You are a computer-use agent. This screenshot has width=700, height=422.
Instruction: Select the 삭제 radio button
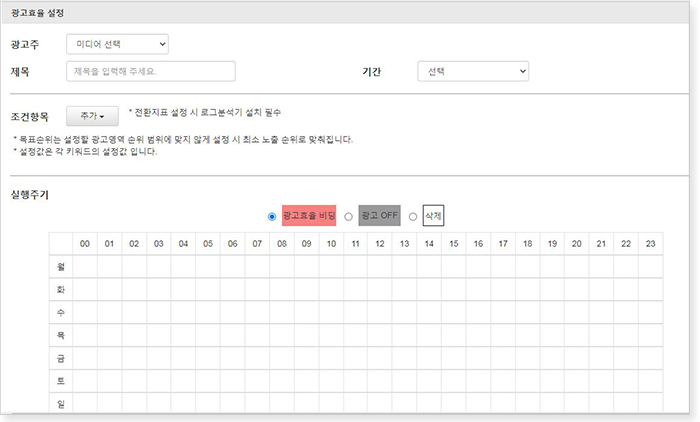(413, 216)
